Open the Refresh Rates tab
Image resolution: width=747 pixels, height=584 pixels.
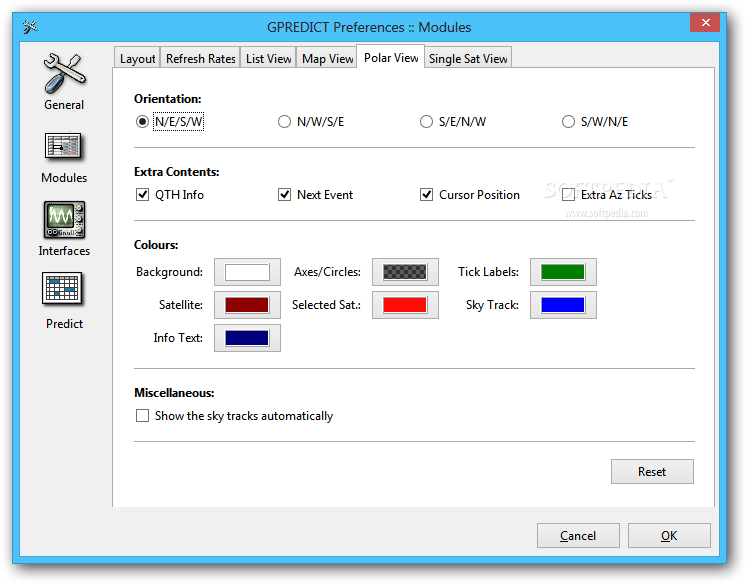(201, 59)
